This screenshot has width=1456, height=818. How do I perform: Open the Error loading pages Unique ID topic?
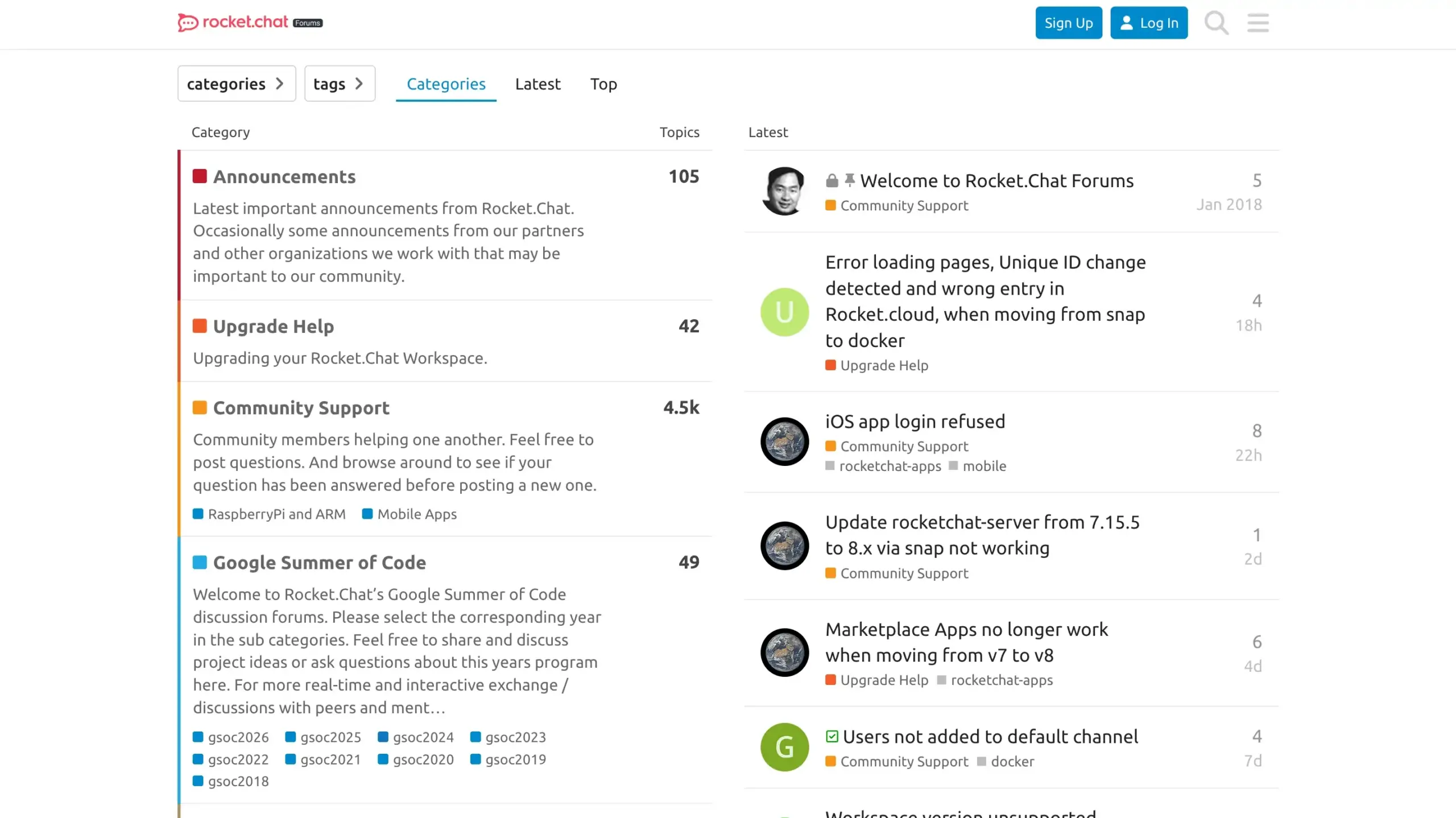click(985, 301)
